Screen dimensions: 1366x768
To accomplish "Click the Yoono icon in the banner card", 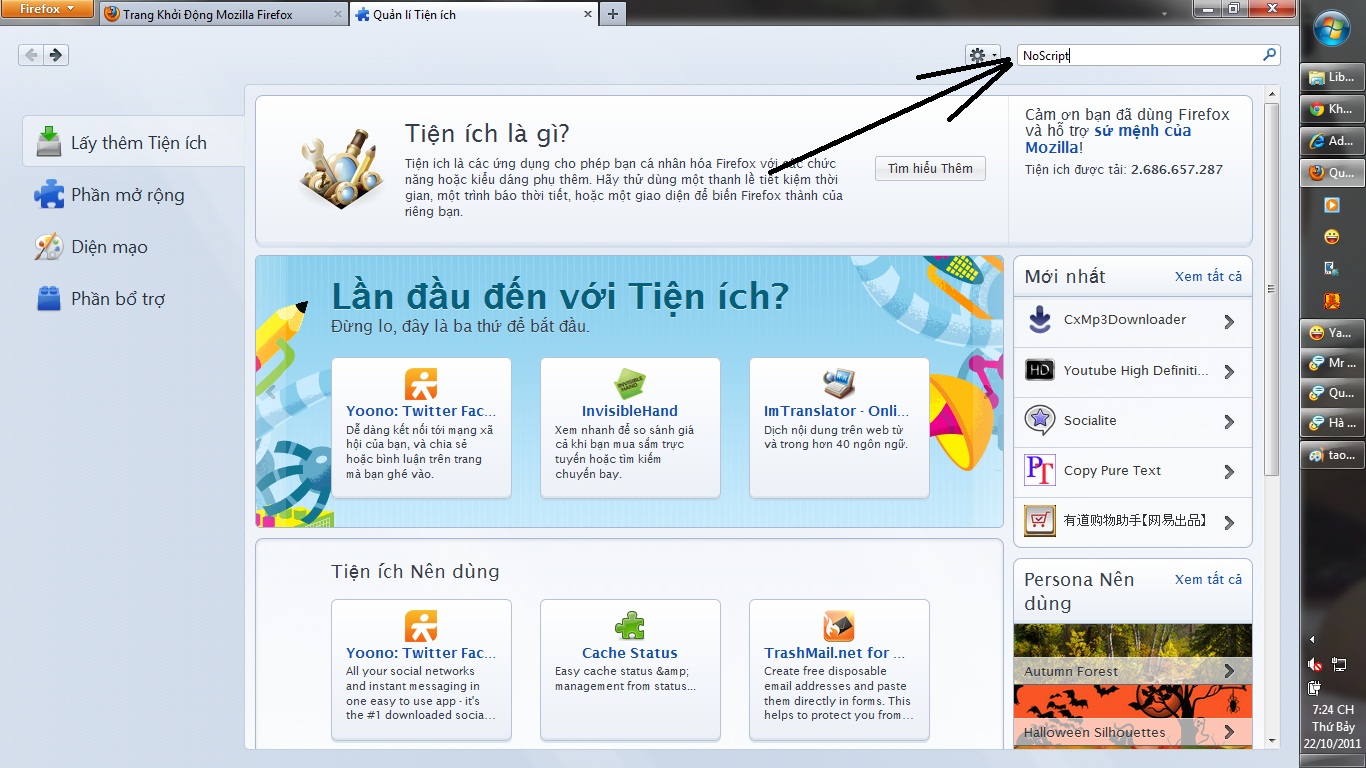I will 421,384.
